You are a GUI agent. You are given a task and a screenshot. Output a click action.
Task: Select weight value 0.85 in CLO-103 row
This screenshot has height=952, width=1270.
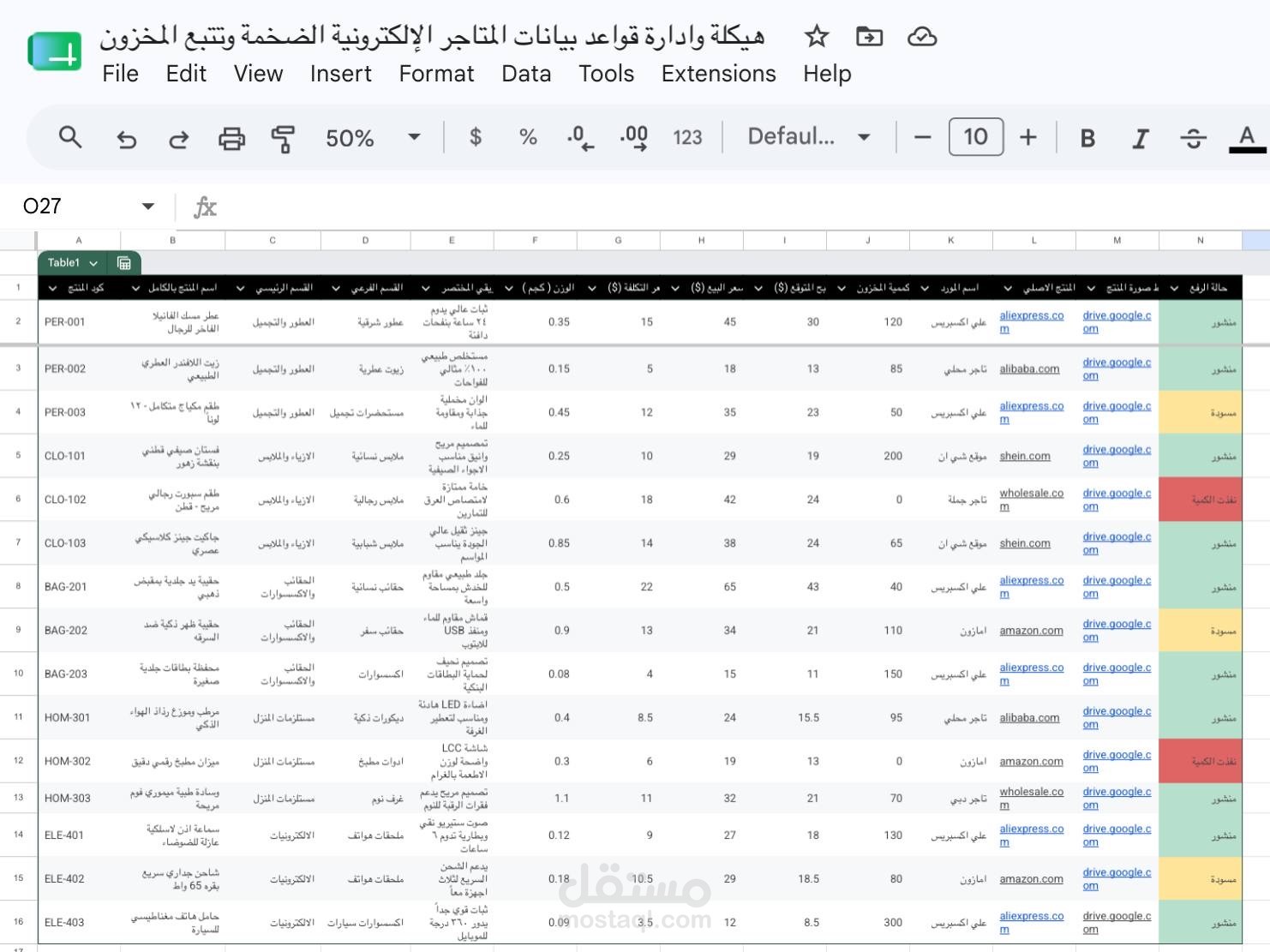click(535, 543)
